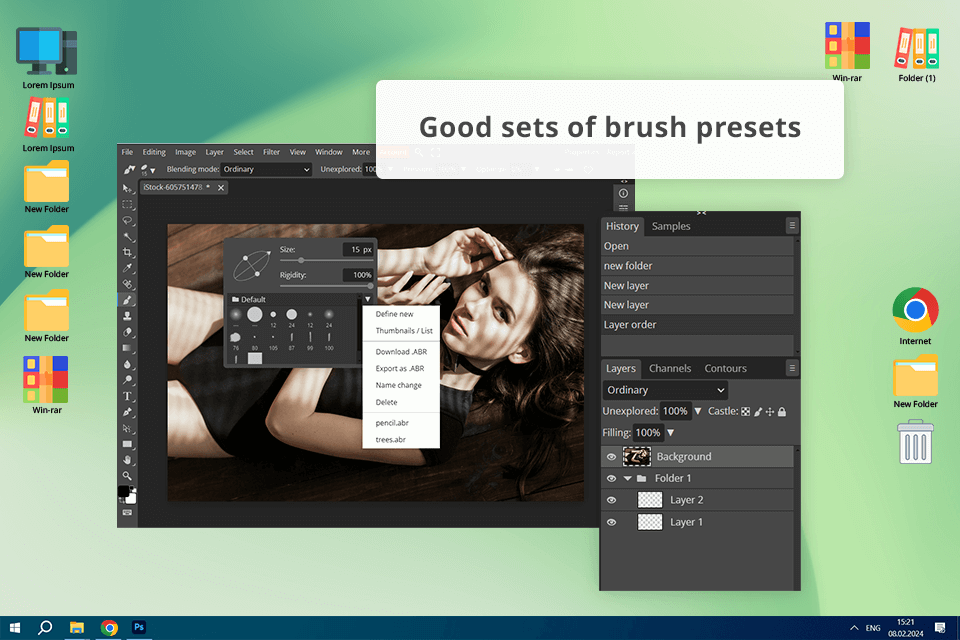Collapse the Folder 1 layer group
Viewport: 960px width, 640px height.
click(628, 479)
